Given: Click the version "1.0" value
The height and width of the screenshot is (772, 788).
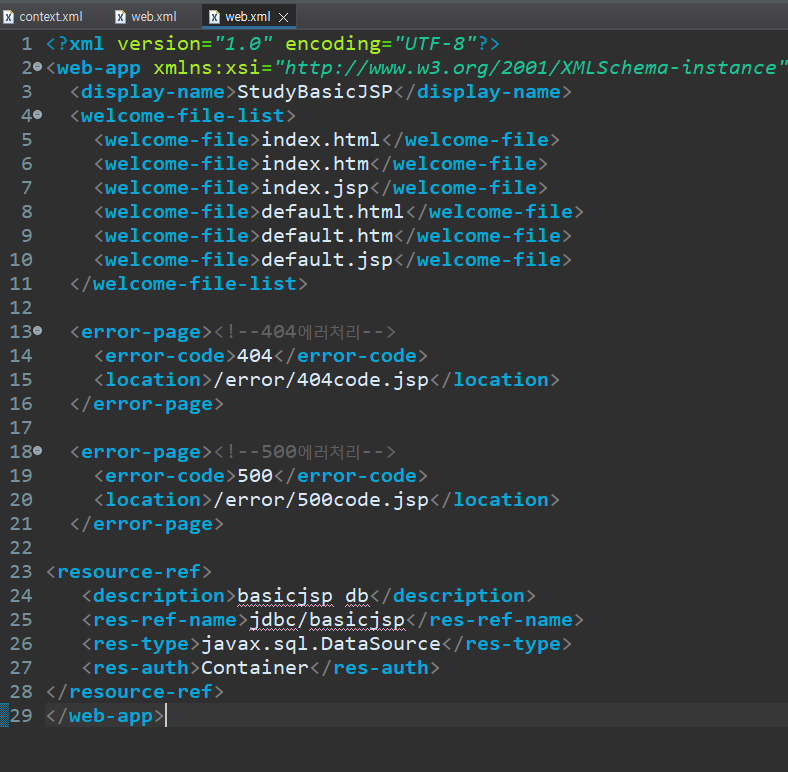Looking at the screenshot, I should 243,44.
